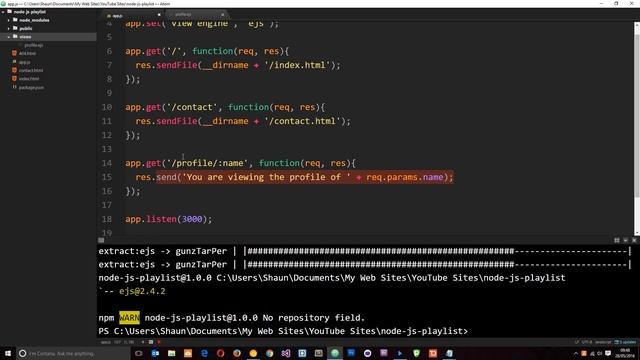640x360 pixels.
Task: Add new terminal with status bar plus icon
Action: pos(143,342)
